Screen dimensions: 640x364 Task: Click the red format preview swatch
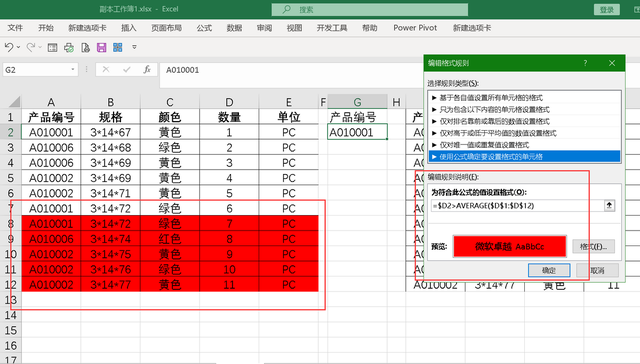coord(510,246)
